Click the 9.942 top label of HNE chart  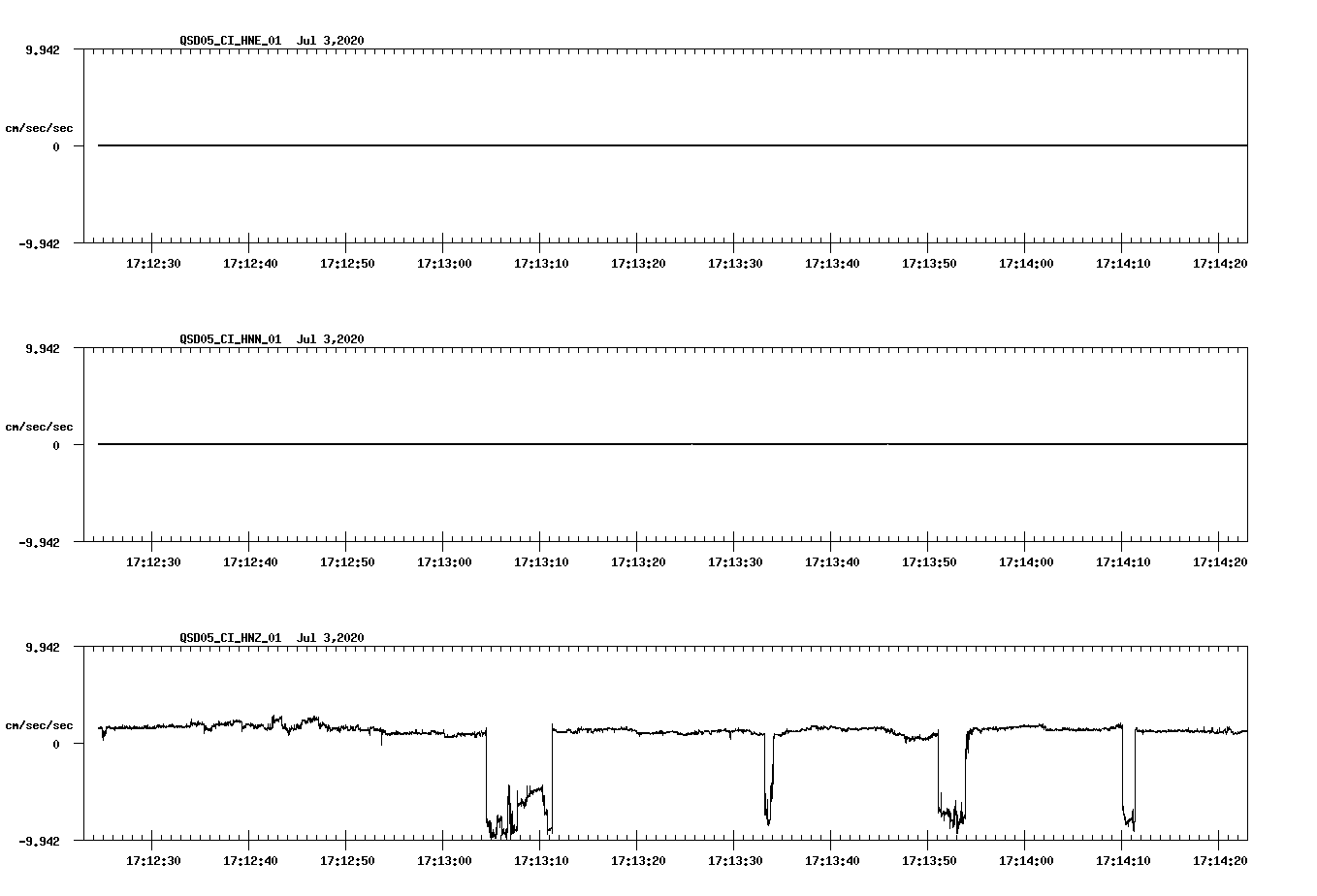(x=42, y=49)
